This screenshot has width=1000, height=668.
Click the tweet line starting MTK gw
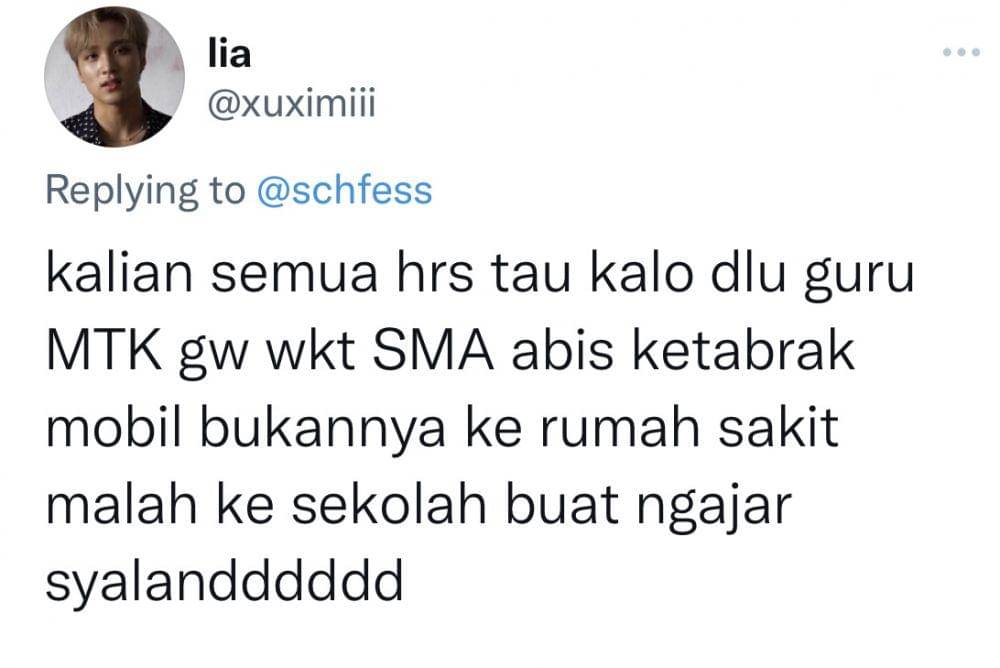(450, 354)
